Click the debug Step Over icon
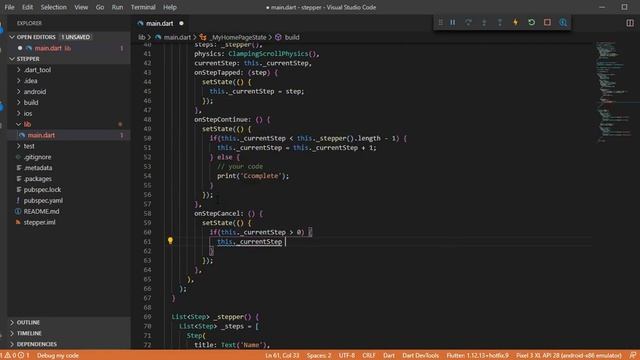Image resolution: width=640 pixels, height=360 pixels. 468,22
